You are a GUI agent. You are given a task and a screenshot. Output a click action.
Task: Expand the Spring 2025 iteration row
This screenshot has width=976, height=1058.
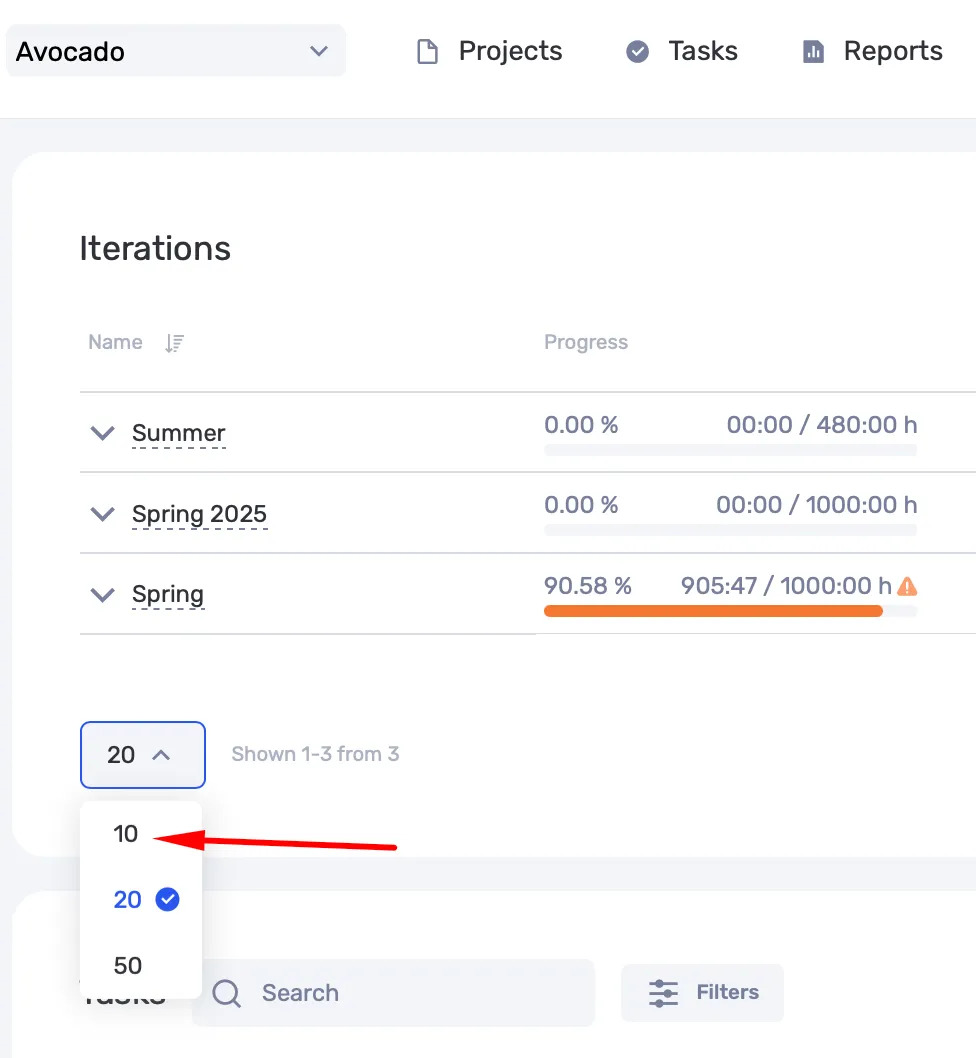coord(103,513)
